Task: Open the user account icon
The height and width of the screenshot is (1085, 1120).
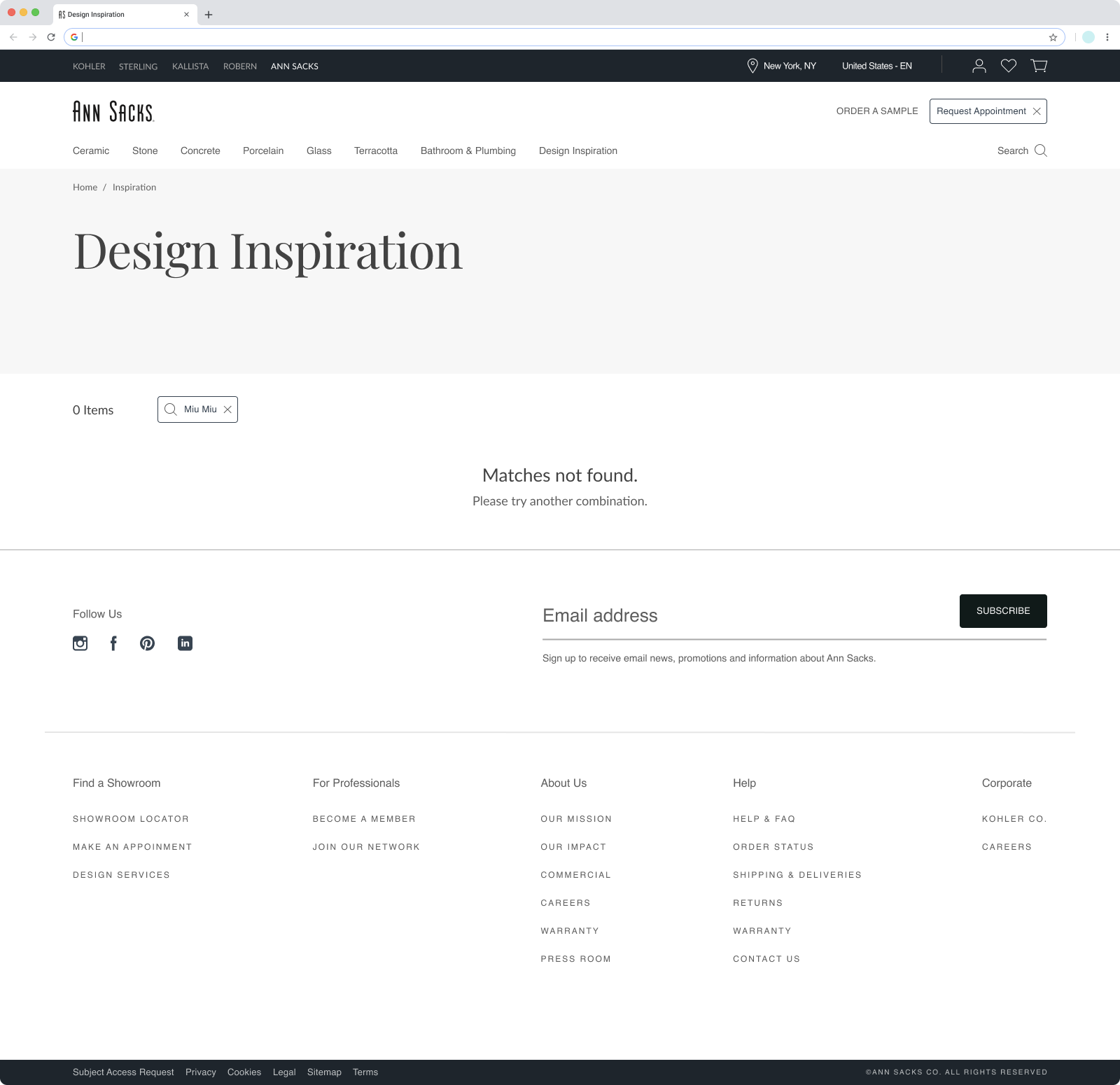Action: click(x=979, y=66)
